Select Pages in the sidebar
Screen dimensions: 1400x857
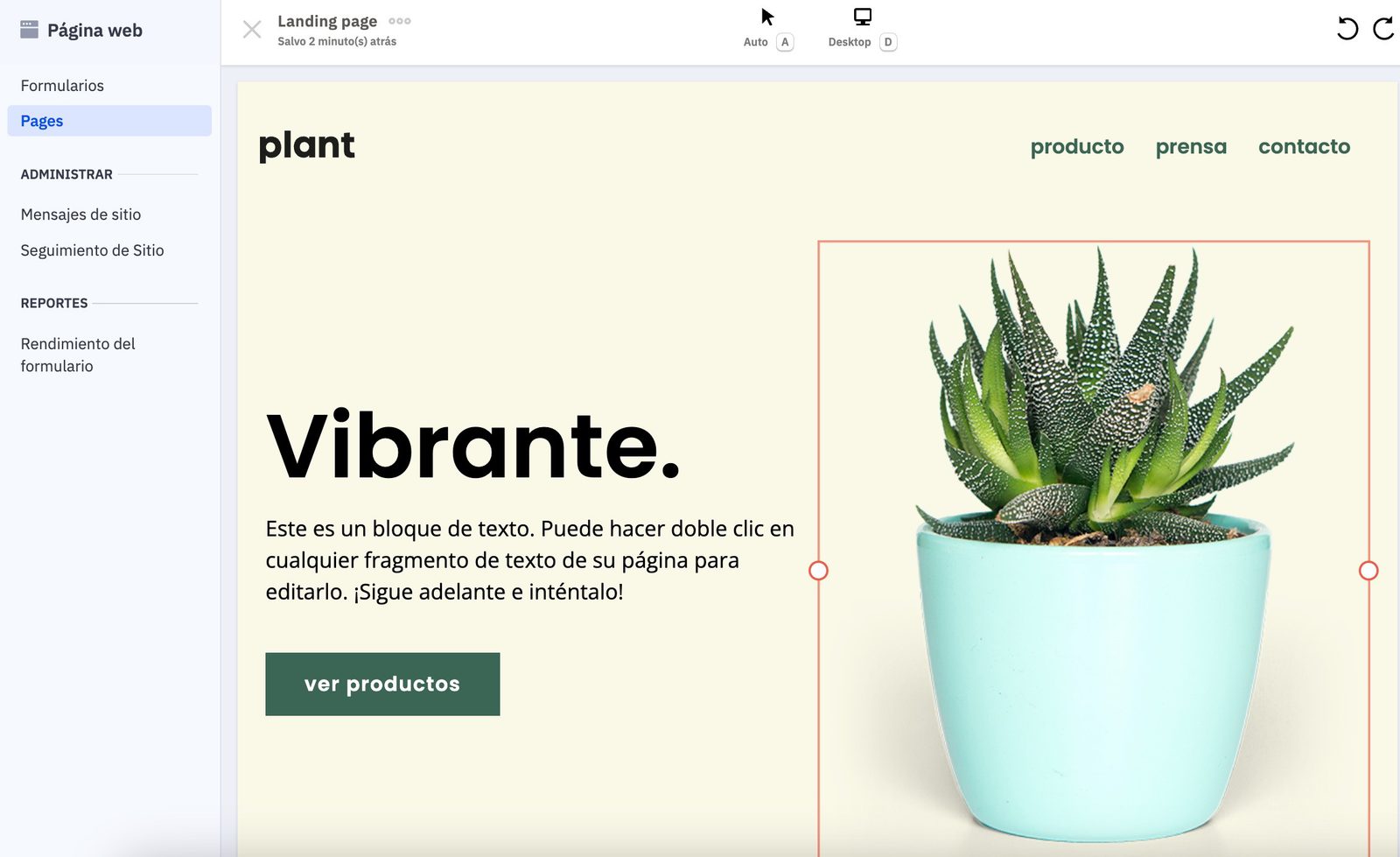(109, 121)
